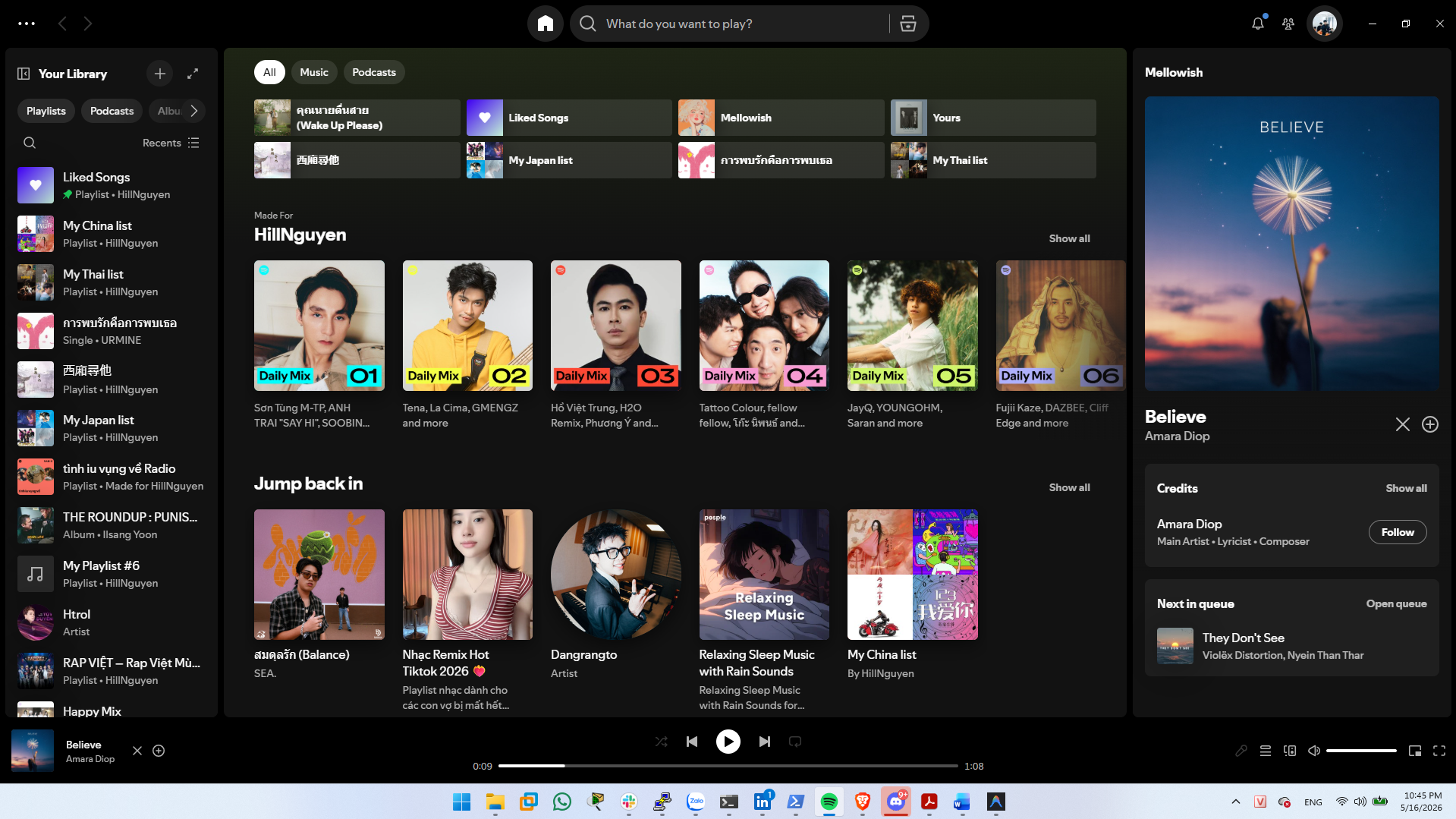Follow Amara Diop
1456x819 pixels.
[x=1398, y=532]
